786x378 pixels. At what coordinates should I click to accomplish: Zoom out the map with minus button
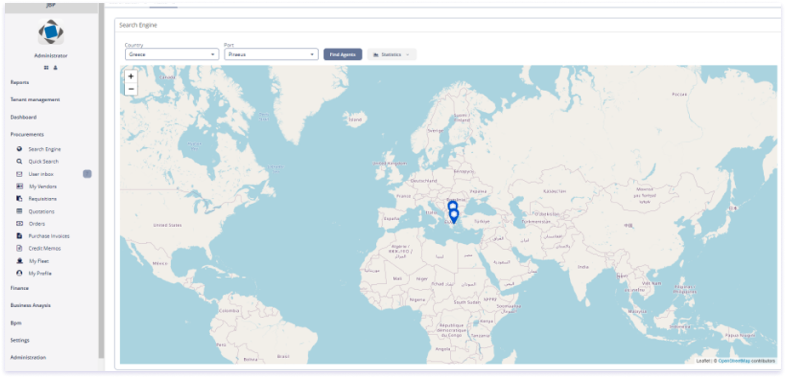click(x=131, y=89)
